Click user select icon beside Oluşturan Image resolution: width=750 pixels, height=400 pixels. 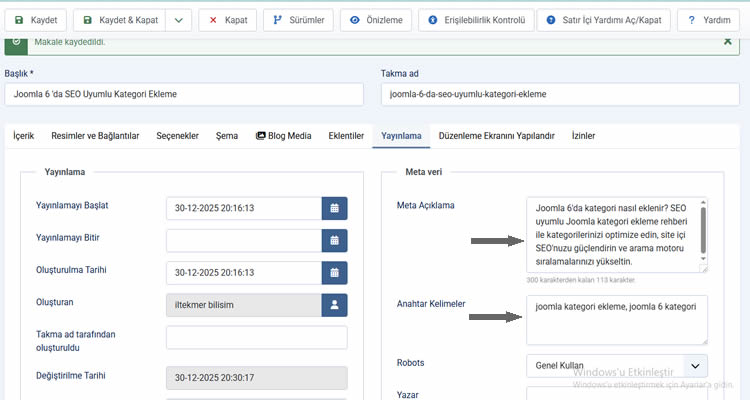[334, 305]
